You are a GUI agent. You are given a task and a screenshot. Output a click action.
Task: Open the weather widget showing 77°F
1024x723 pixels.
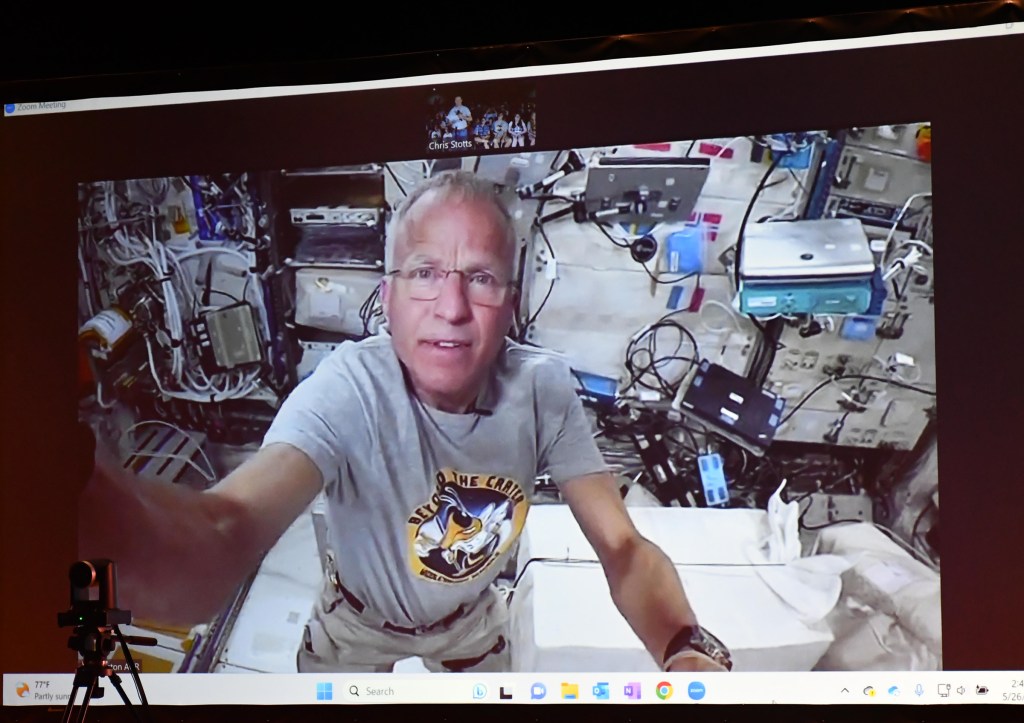(40, 690)
